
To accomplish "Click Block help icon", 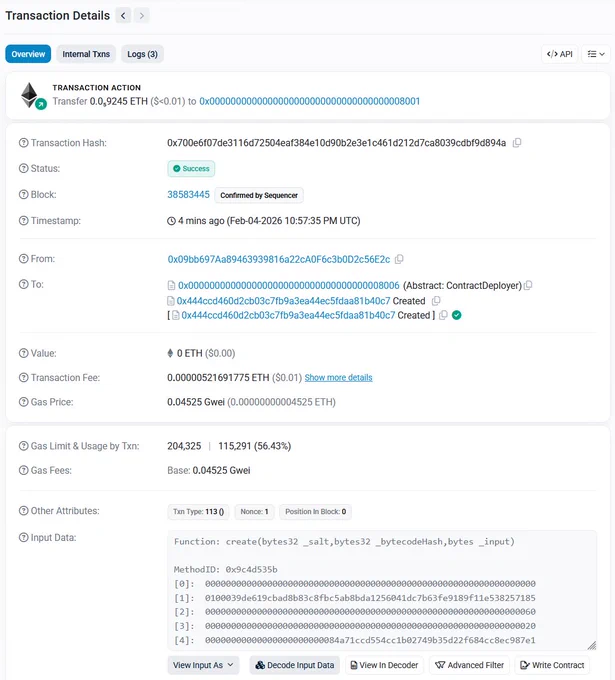I will point(23,195).
